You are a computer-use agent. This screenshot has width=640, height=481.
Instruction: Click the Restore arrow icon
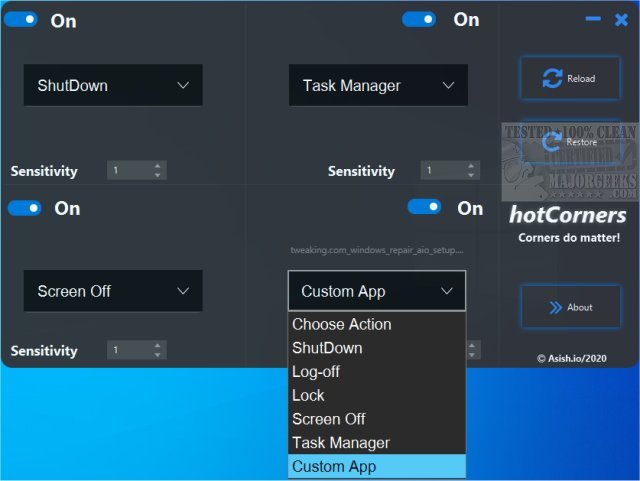point(552,142)
